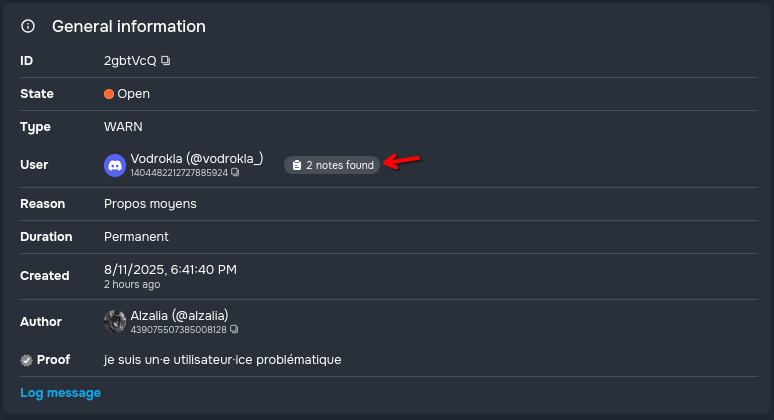Viewport: 774px width, 420px height.
Task: Open the Log message link
Action: coord(60,393)
